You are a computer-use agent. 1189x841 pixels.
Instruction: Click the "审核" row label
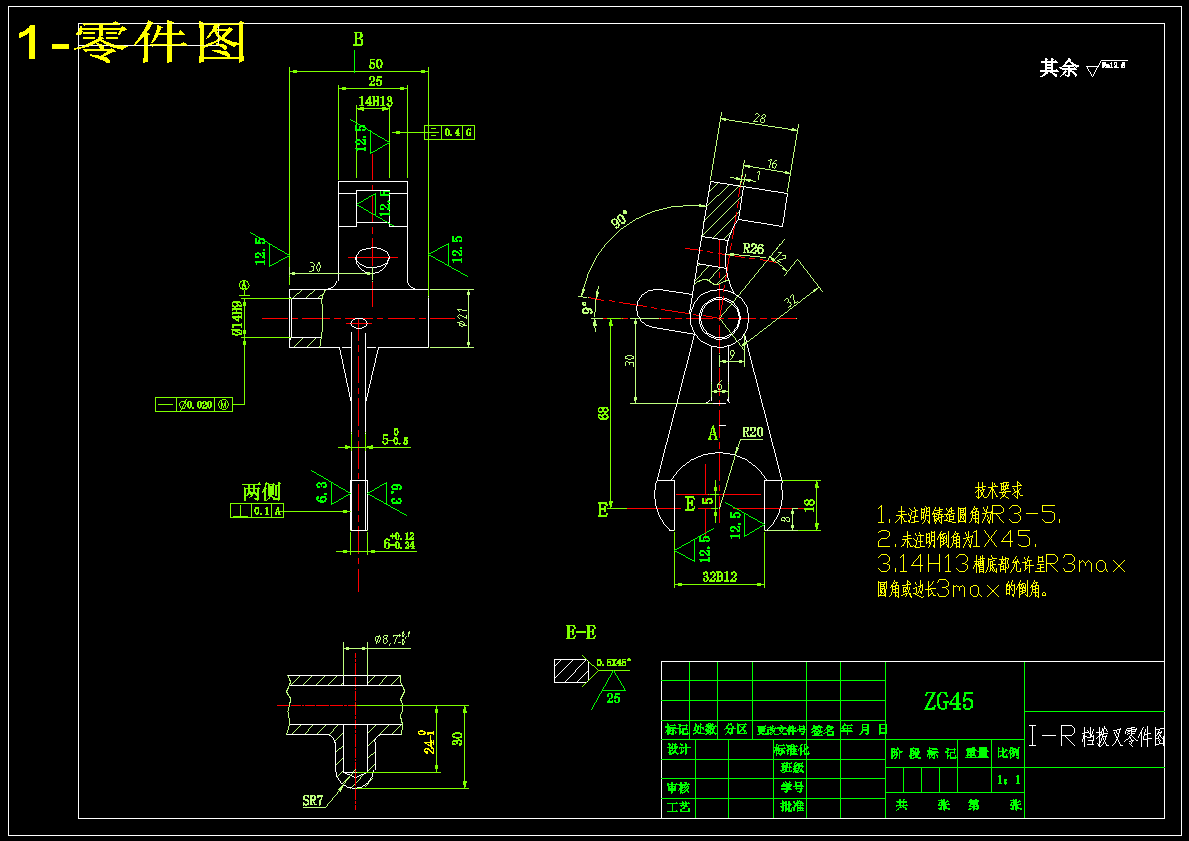(x=678, y=788)
